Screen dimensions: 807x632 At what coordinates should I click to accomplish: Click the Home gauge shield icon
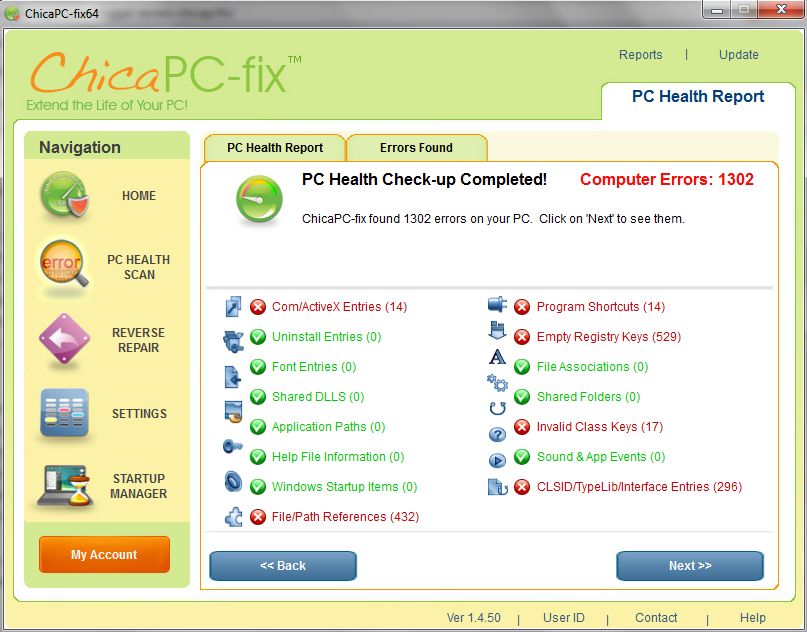tap(64, 195)
